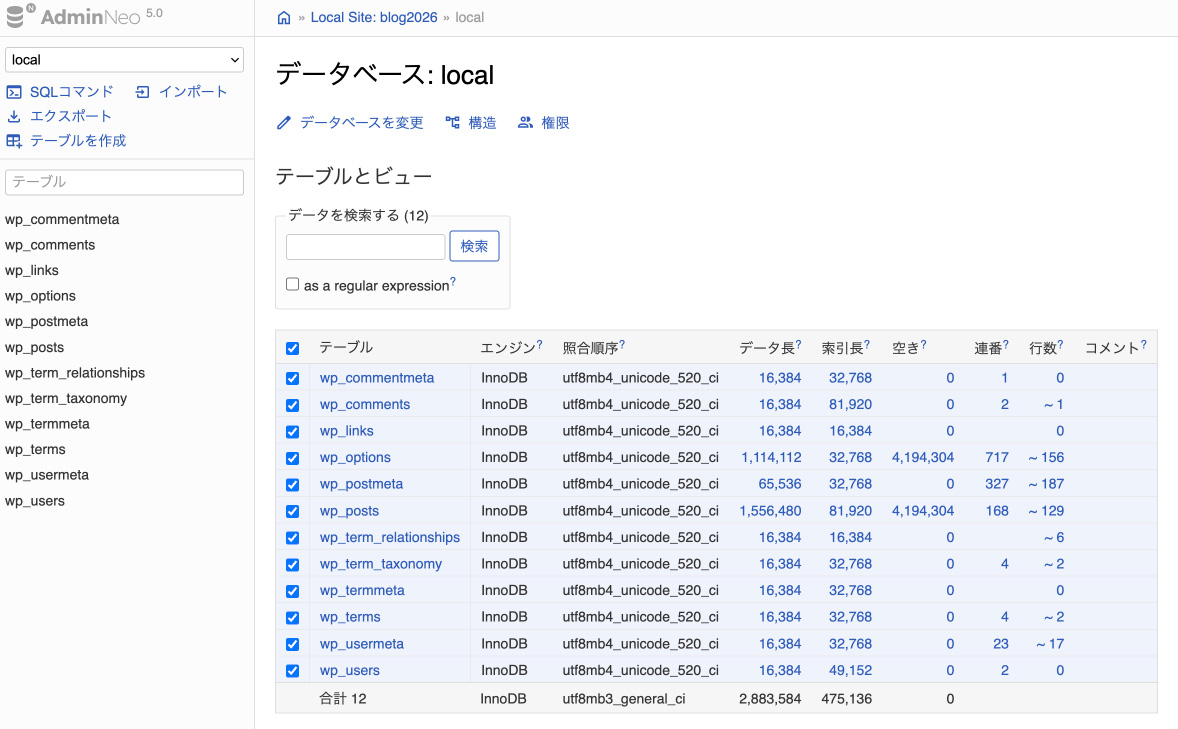Uncheck the wp_options table checkbox
Viewport: 1178px width, 729px height.
(293, 458)
